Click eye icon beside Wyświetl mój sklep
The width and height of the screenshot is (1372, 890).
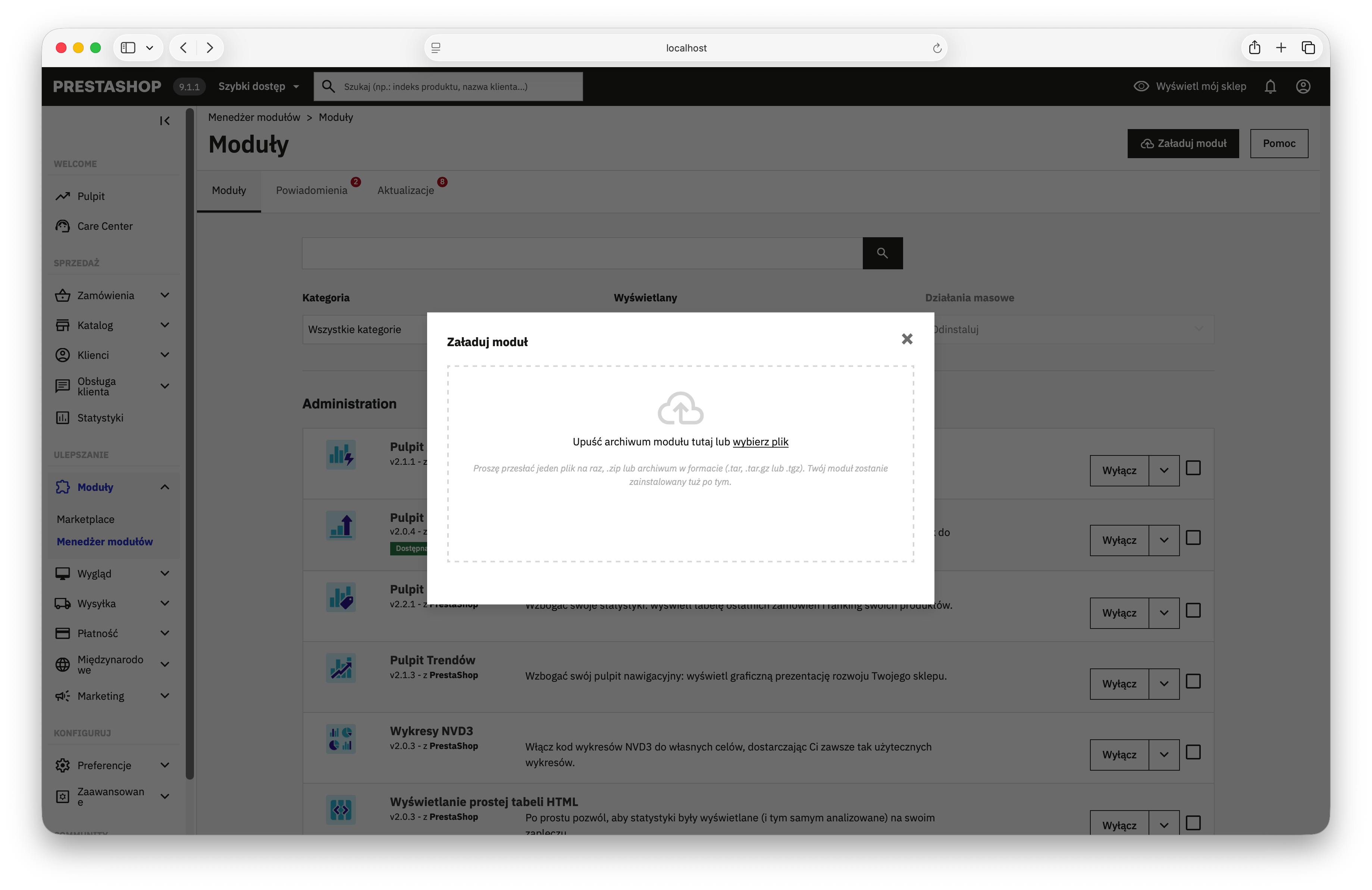tap(1141, 87)
